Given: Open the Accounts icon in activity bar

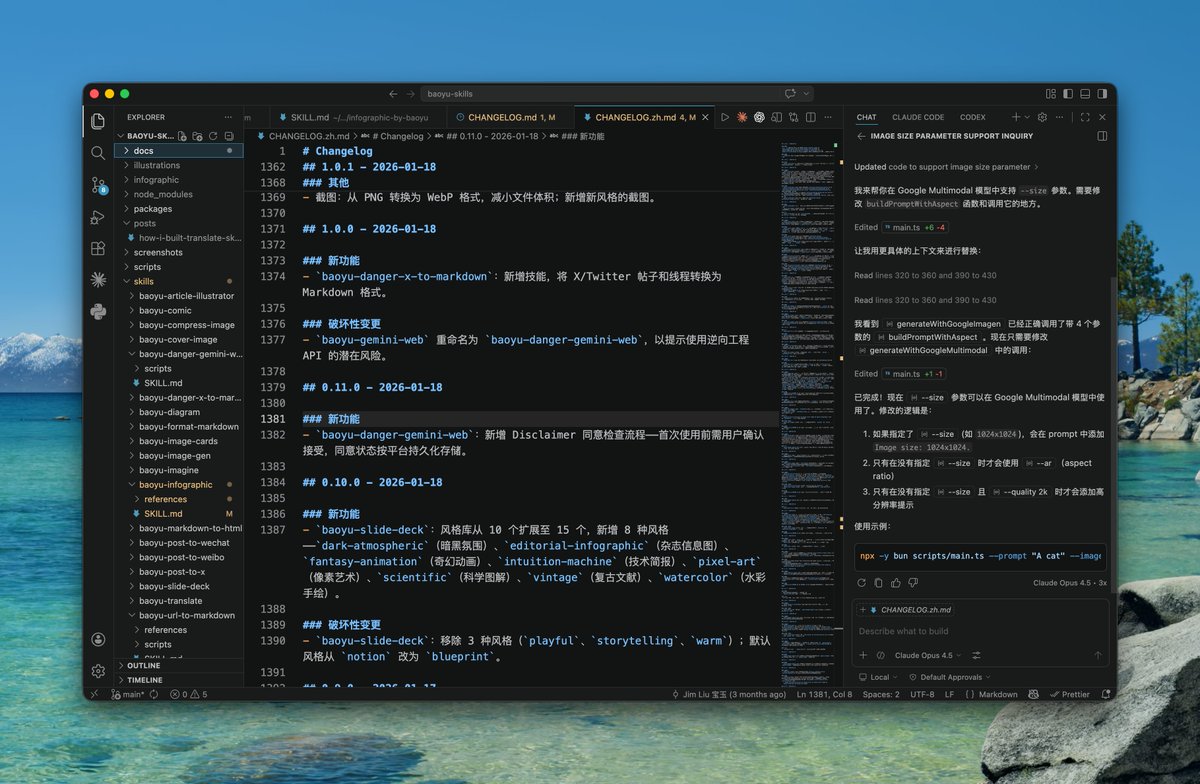Looking at the screenshot, I should (x=98, y=639).
